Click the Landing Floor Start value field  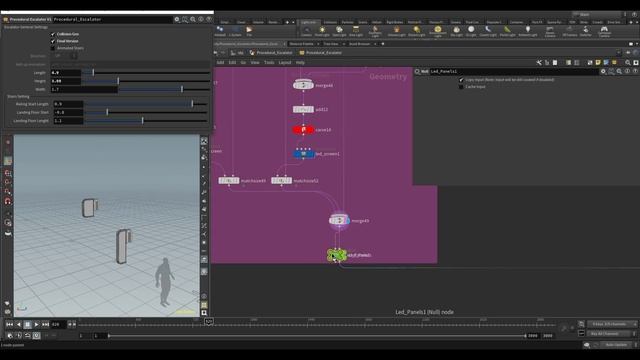[x=68, y=112]
